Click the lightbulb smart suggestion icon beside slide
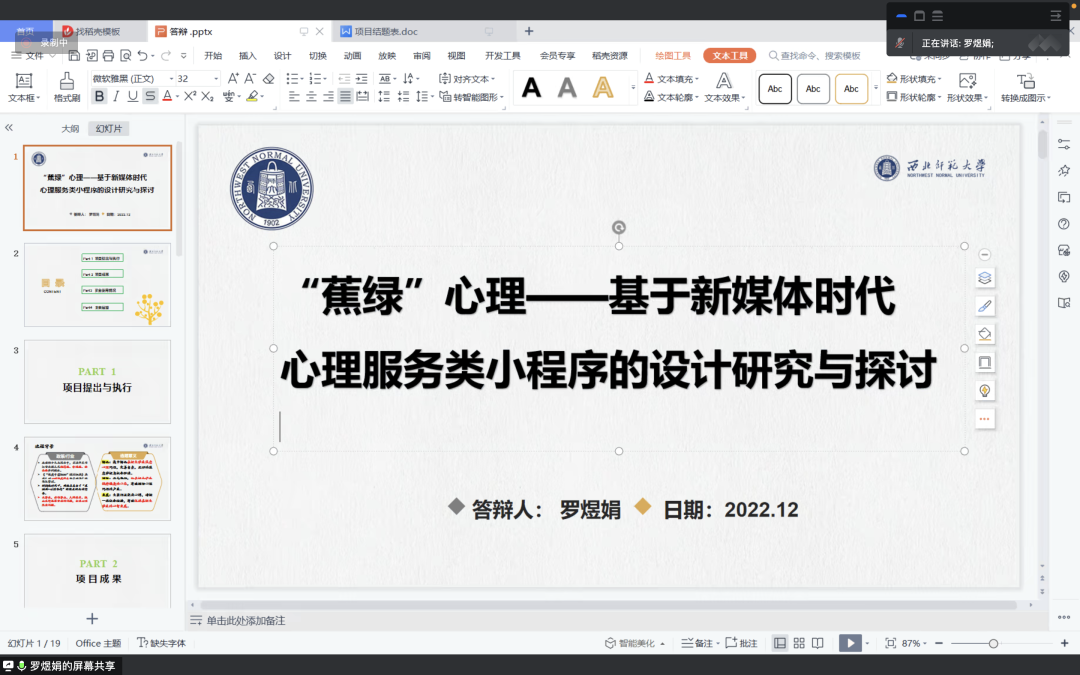 coord(984,390)
